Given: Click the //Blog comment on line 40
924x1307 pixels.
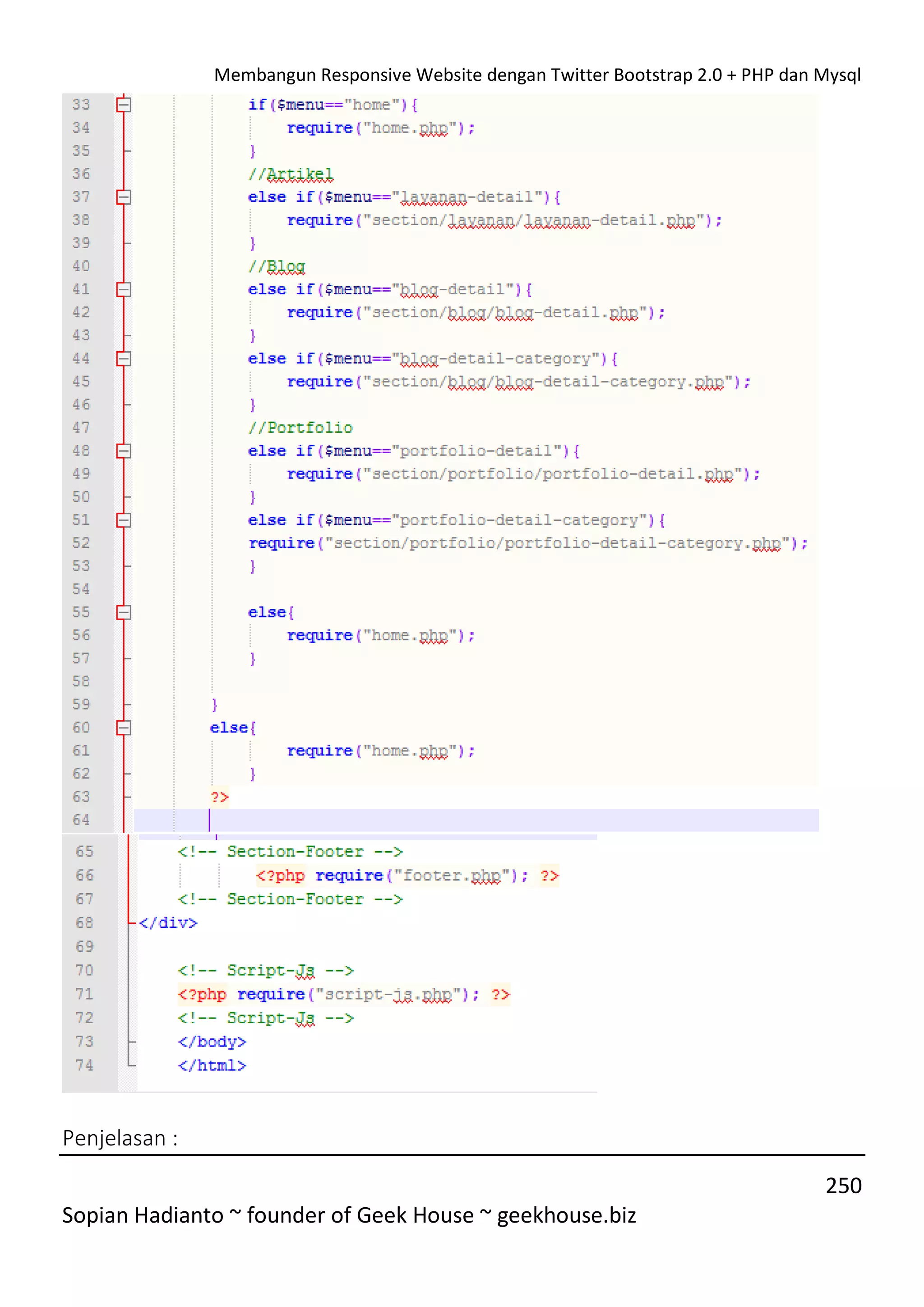Looking at the screenshot, I should [x=277, y=266].
